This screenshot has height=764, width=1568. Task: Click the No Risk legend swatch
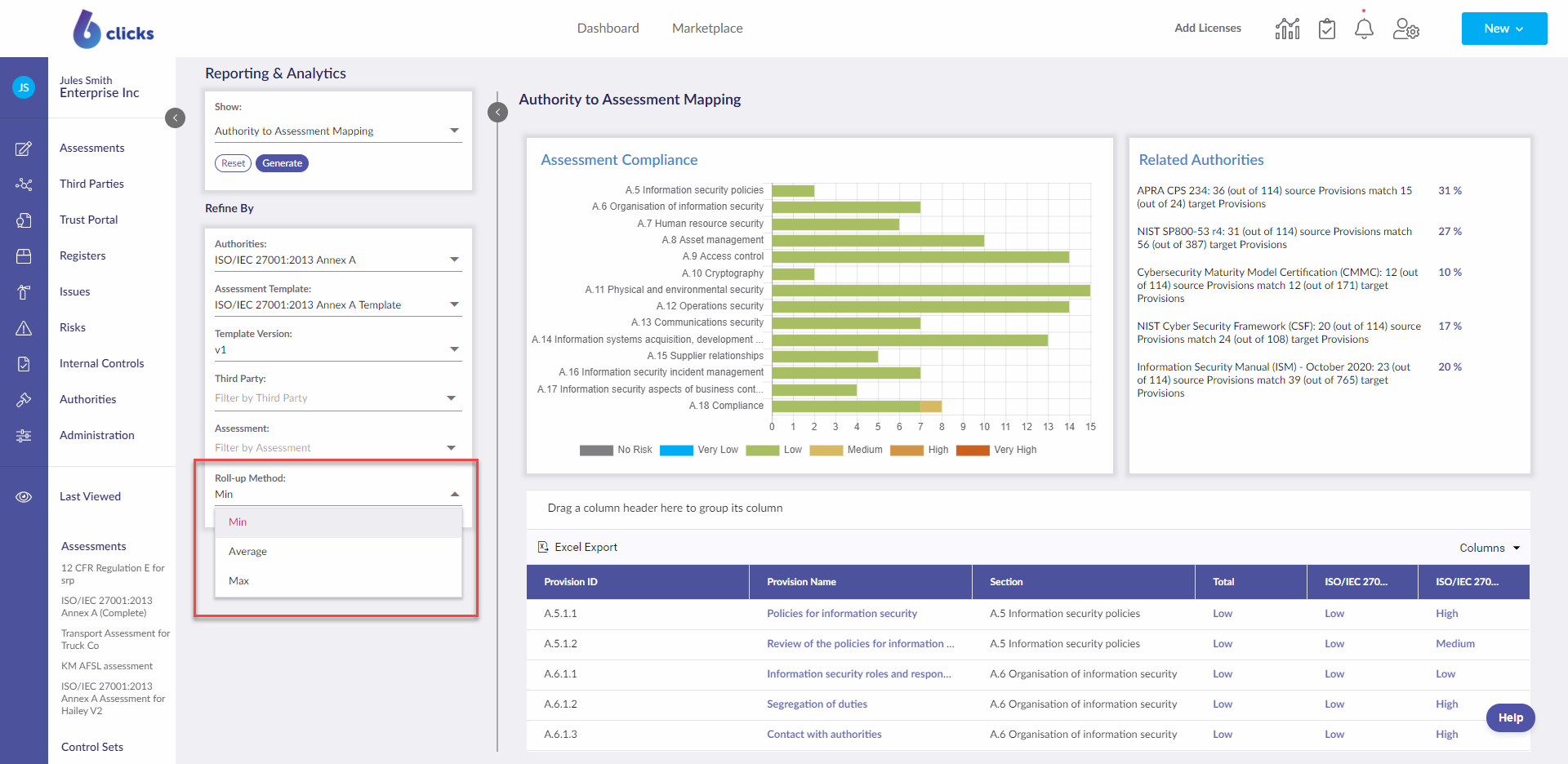(x=596, y=451)
